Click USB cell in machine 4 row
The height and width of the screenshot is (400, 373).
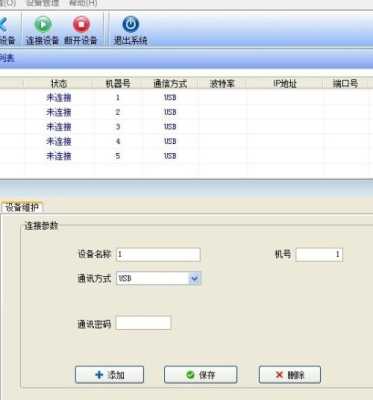point(170,141)
